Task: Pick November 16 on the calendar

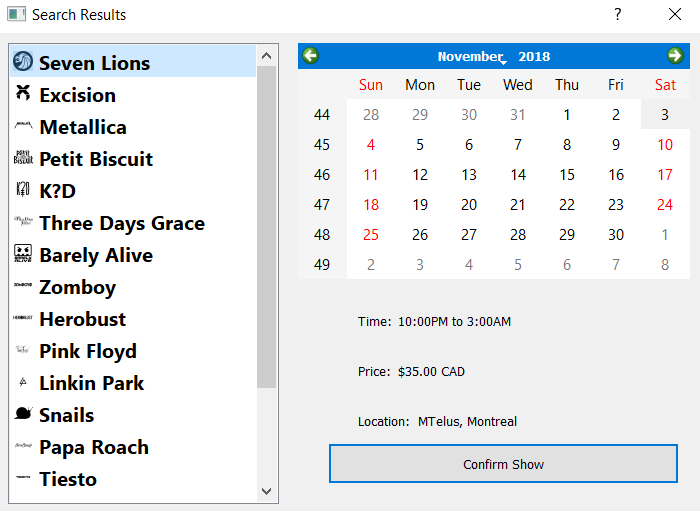Action: click(x=616, y=174)
